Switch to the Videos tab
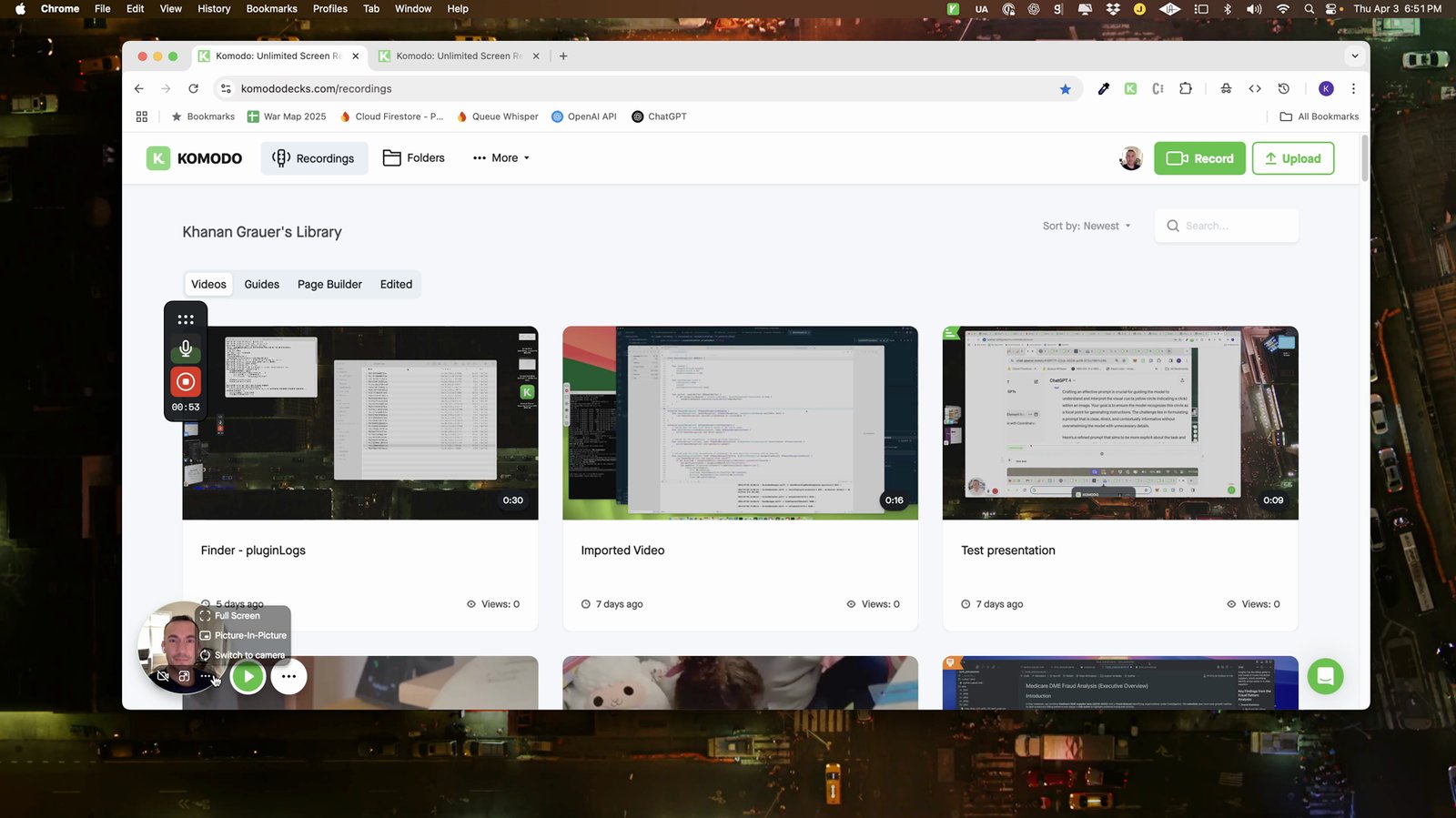1456x818 pixels. [208, 284]
